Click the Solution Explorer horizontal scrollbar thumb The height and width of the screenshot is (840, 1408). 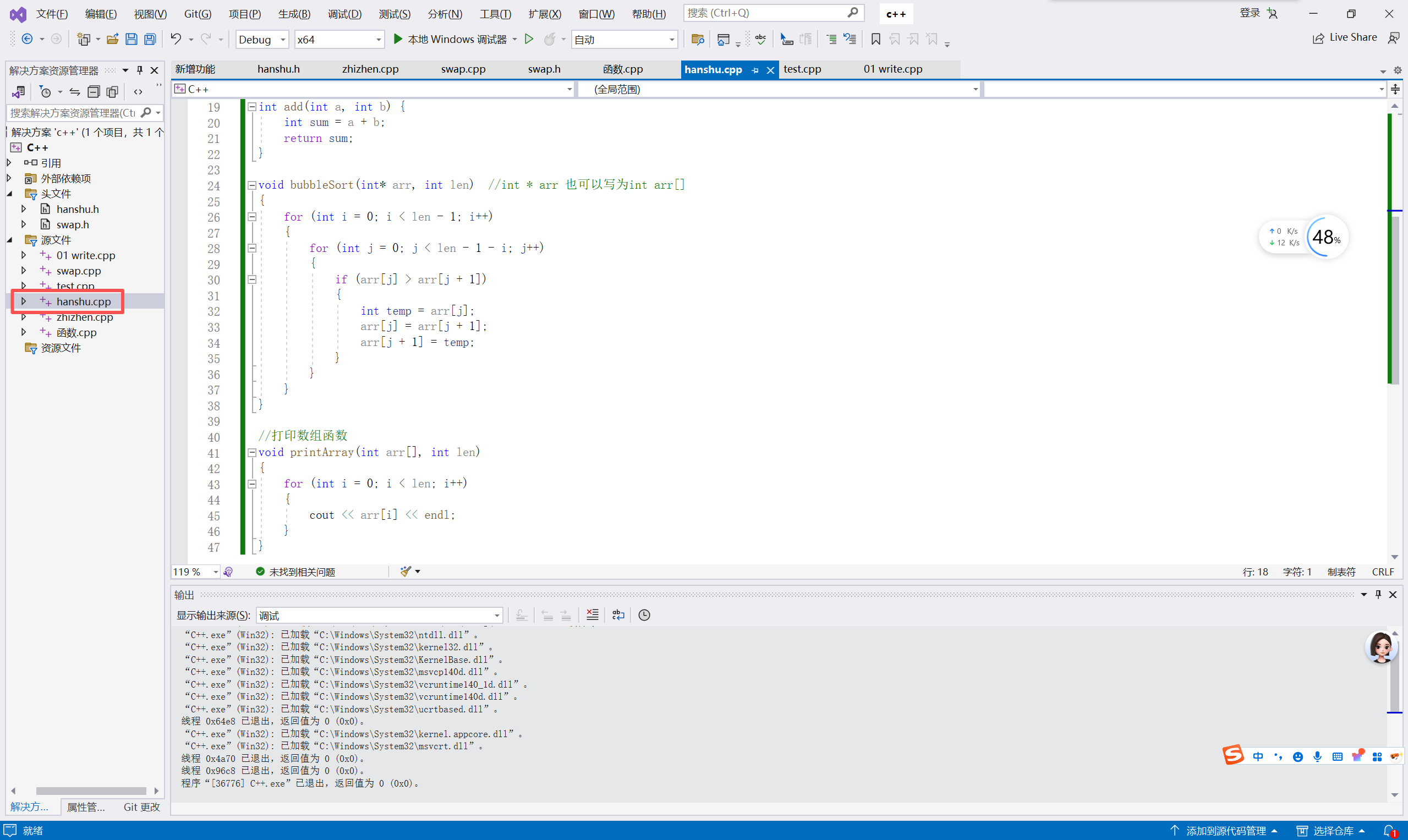click(91, 790)
